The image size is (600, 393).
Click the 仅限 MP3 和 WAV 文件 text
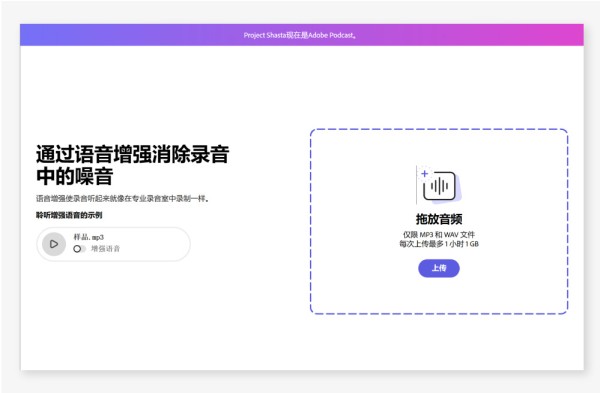439,235
